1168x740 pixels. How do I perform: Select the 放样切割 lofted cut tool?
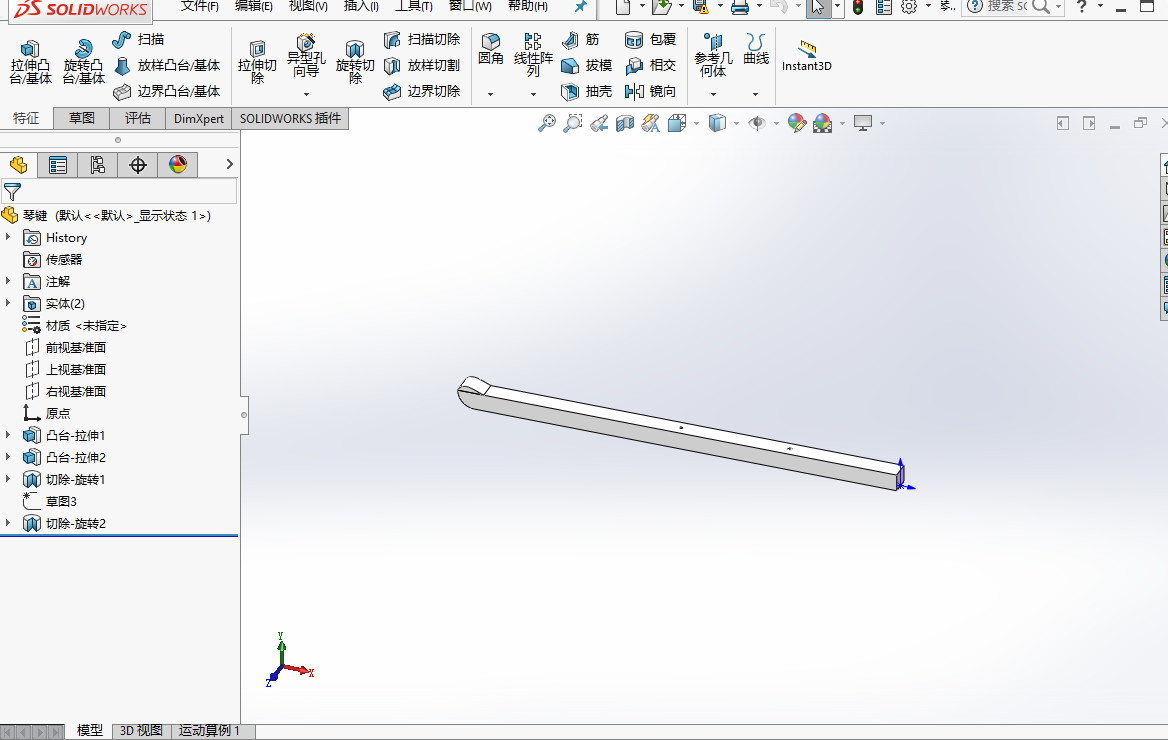coord(422,66)
